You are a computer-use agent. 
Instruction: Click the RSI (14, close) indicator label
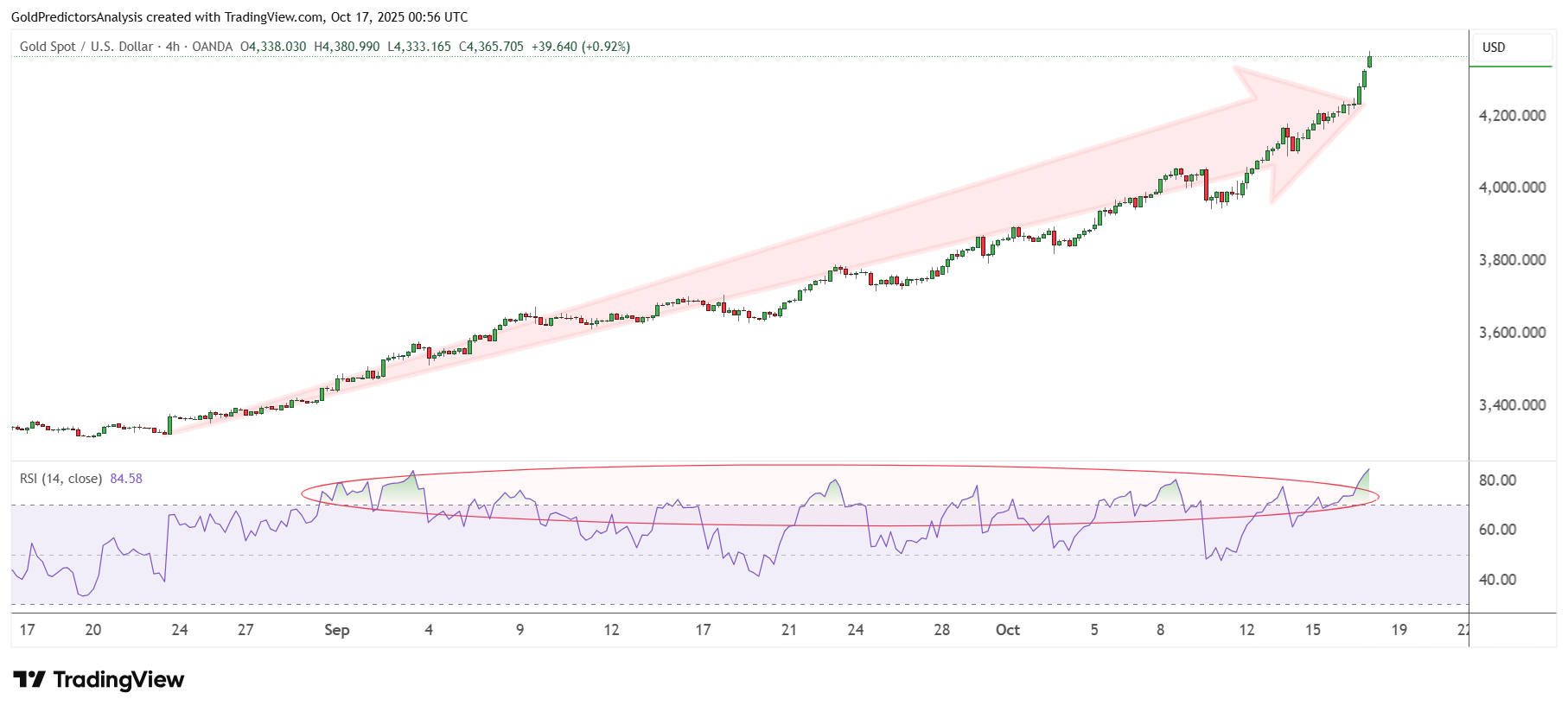click(x=61, y=479)
